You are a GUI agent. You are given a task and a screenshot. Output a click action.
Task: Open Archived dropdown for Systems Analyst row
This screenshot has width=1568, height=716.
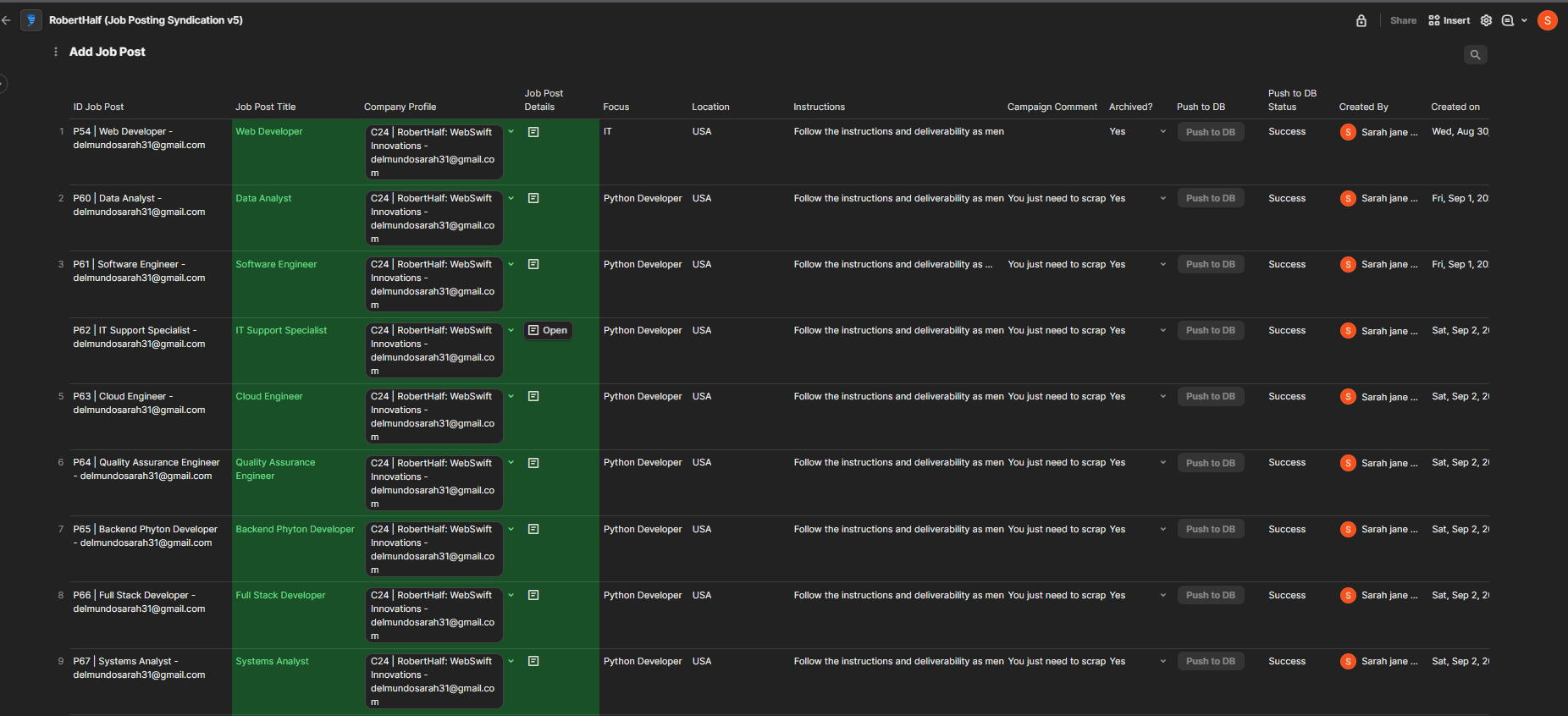[x=1162, y=661]
